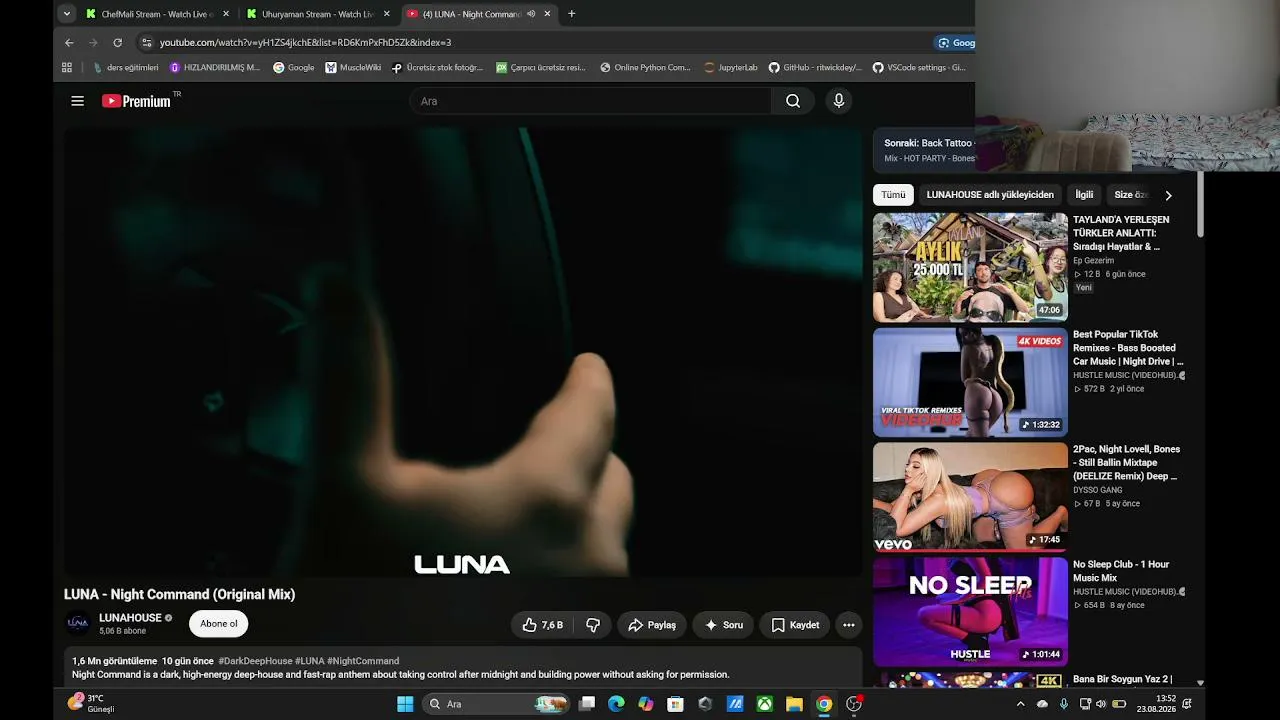Viewport: 1280px width, 720px height.
Task: Mute the LUNA tab via speaker icon
Action: coord(531,14)
